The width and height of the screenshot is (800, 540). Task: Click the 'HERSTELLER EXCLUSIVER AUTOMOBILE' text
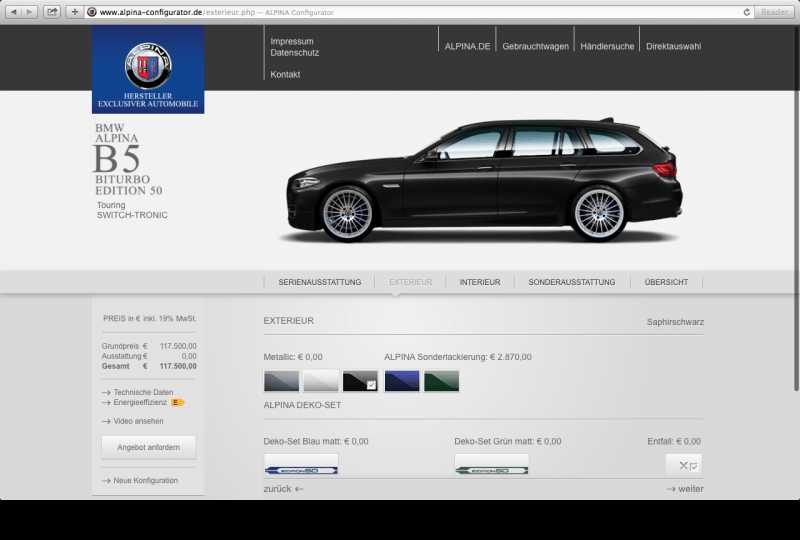[x=148, y=100]
